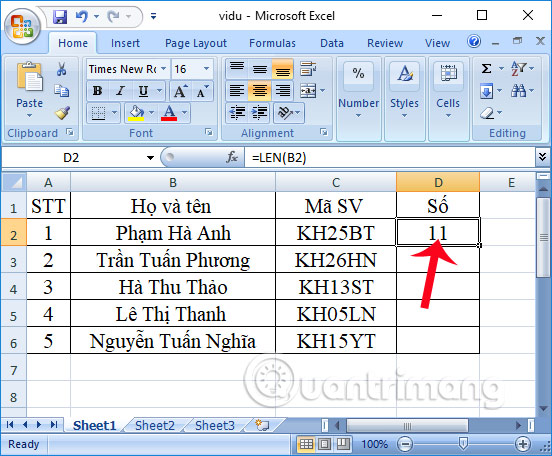Switch to Page Layout view
The height and width of the screenshot is (456, 552).
point(324,444)
